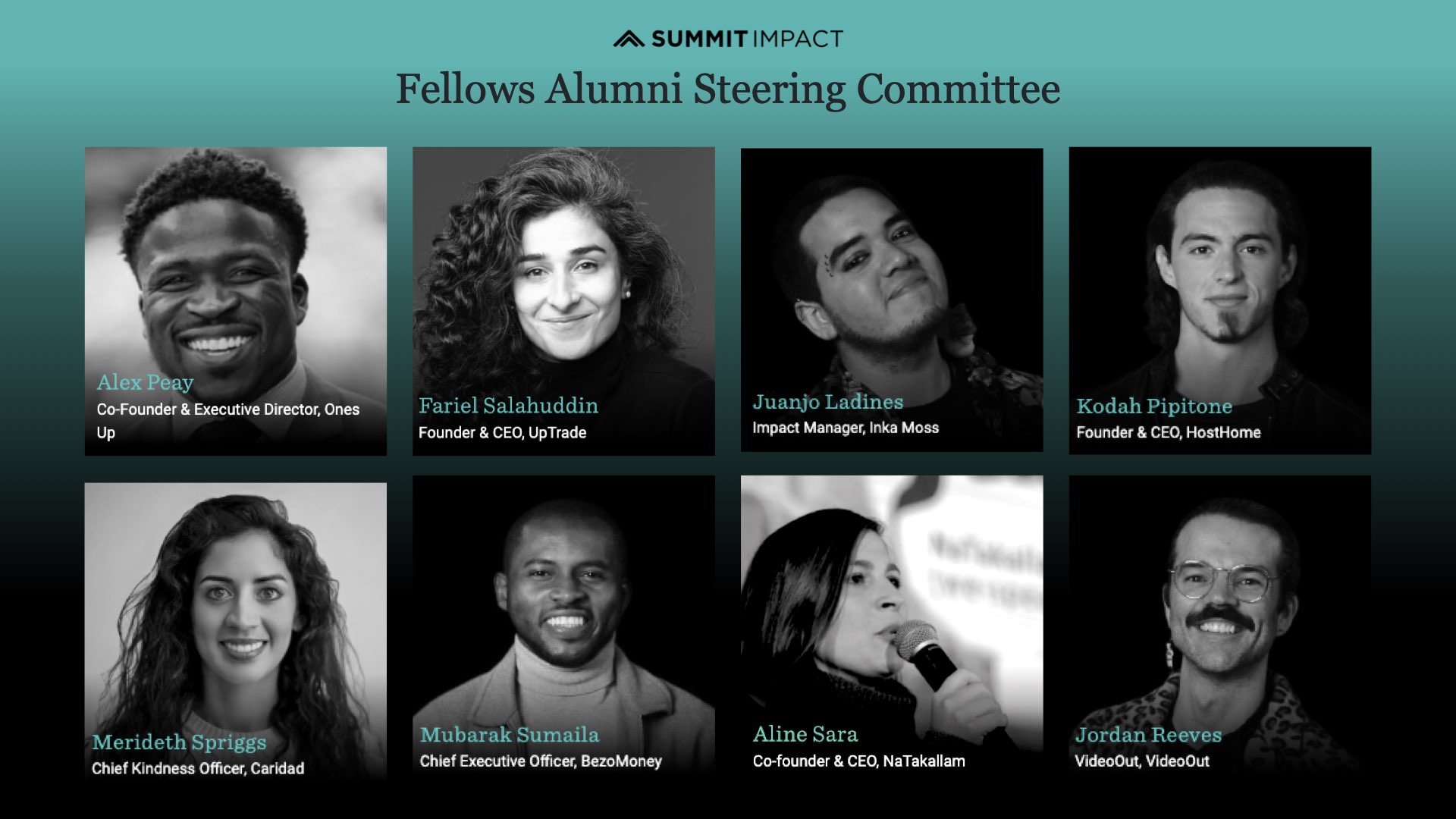
Task: Click the Kodah Pipitone name link
Action: coord(1154,406)
